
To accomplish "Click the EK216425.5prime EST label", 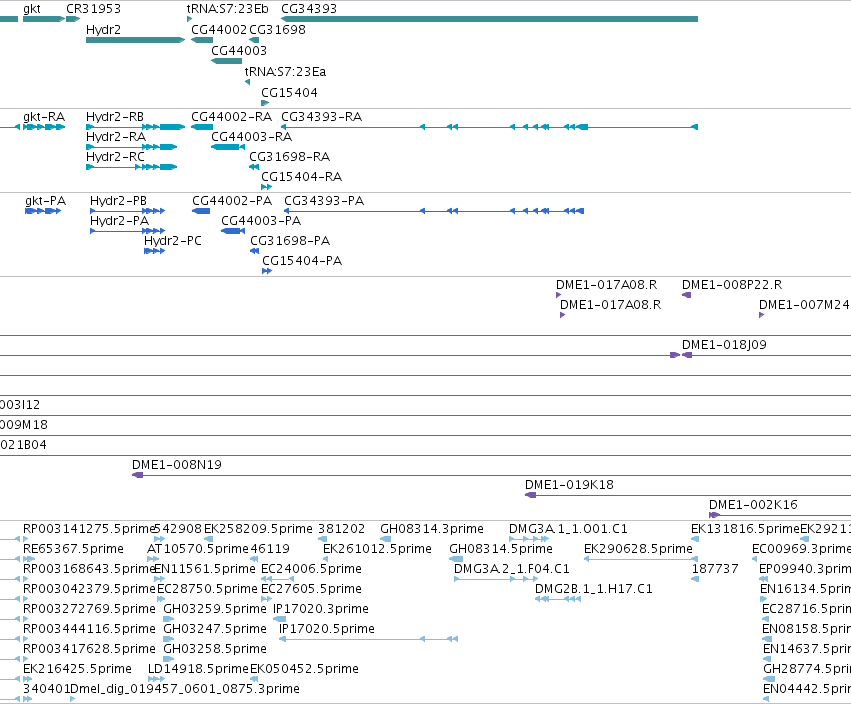I will point(78,669).
